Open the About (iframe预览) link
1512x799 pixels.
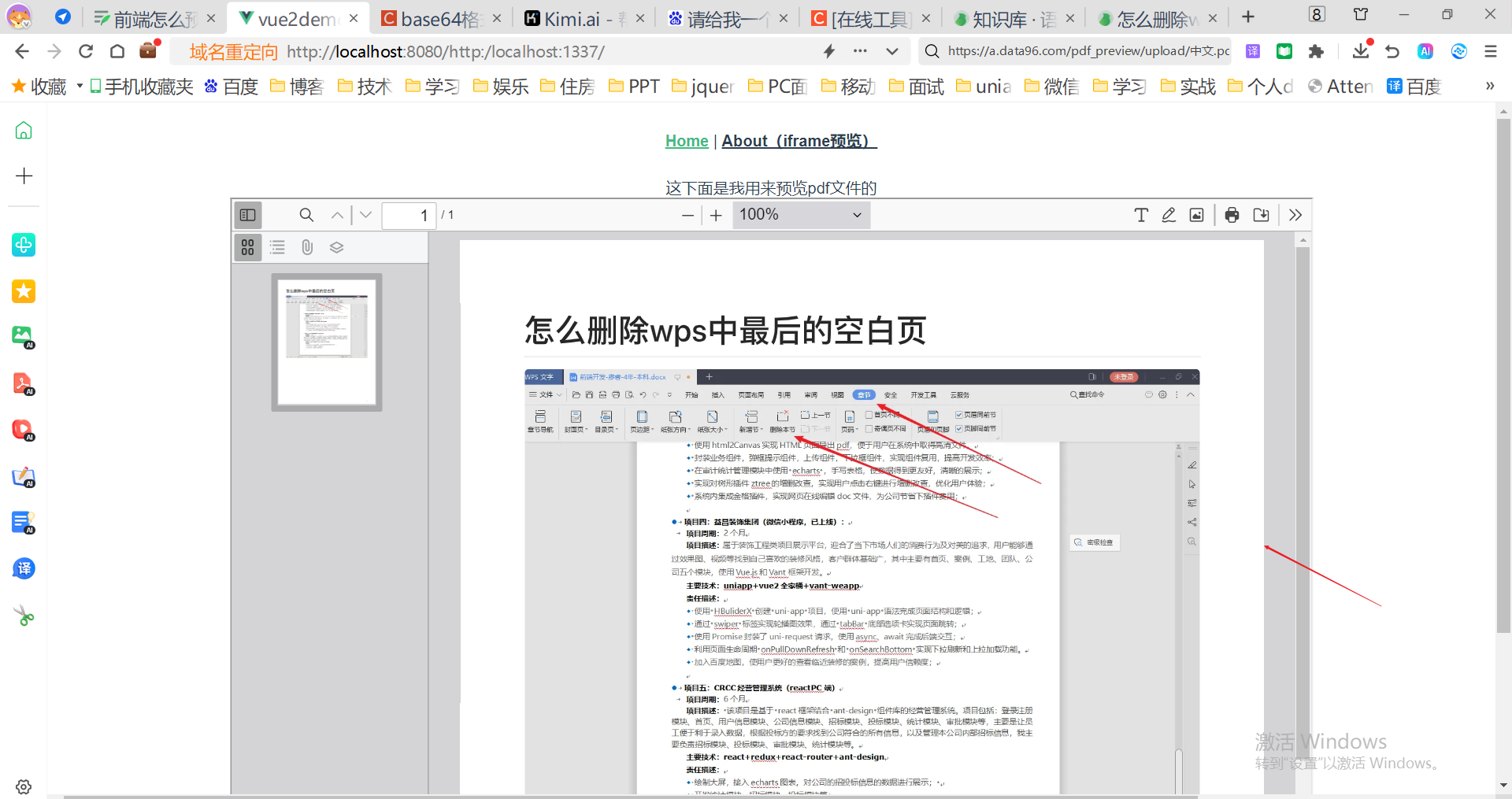coord(799,141)
